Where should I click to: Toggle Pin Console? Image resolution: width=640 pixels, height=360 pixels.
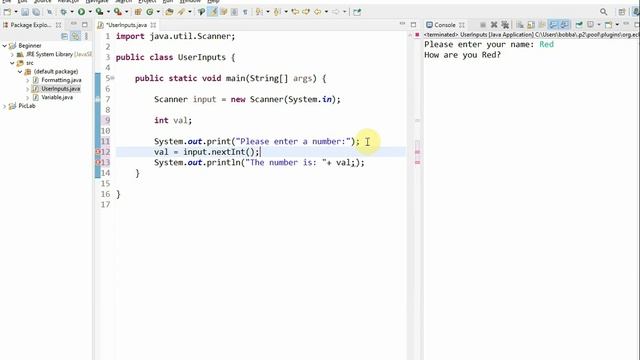point(579,25)
